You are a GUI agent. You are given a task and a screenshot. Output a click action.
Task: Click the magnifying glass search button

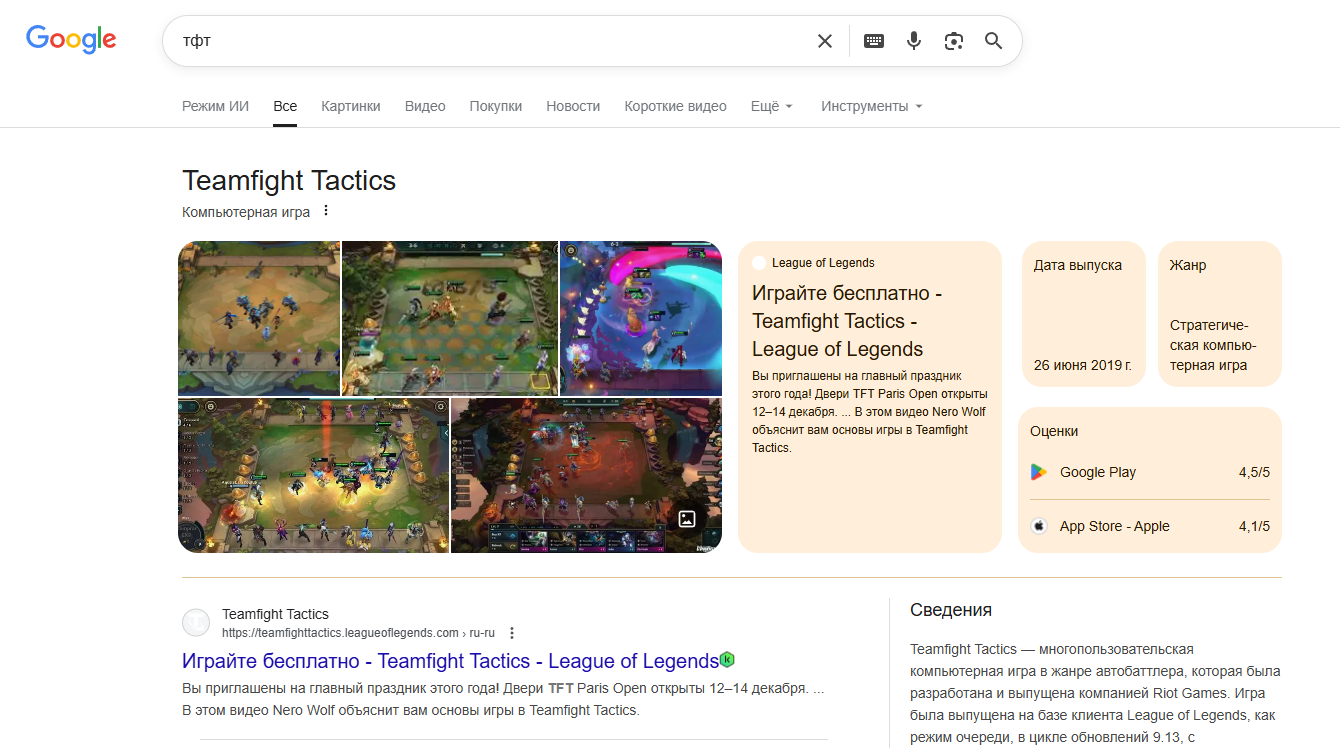[993, 41]
